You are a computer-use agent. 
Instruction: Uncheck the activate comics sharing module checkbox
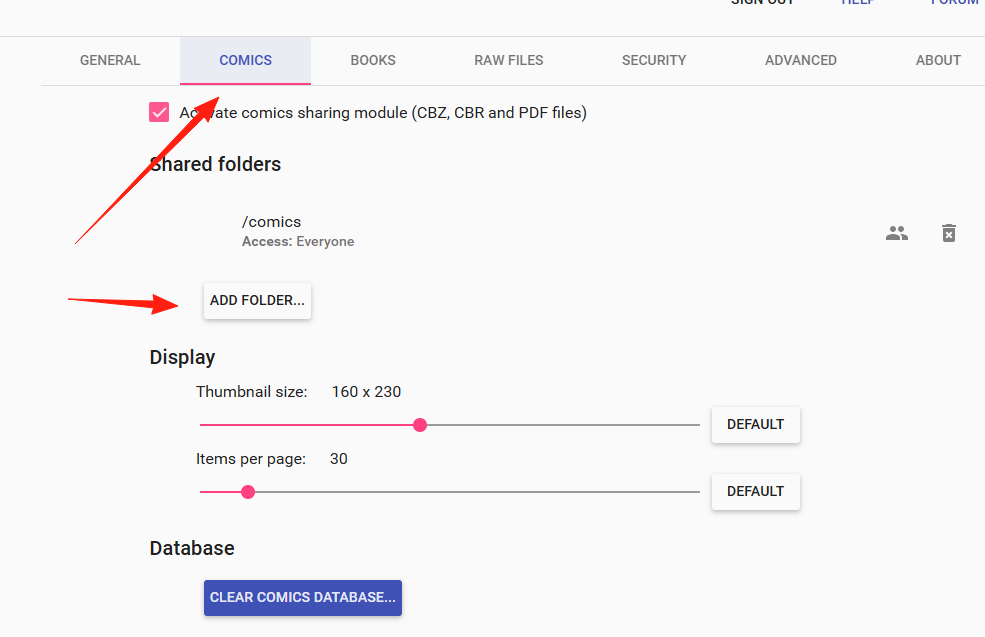pos(159,112)
